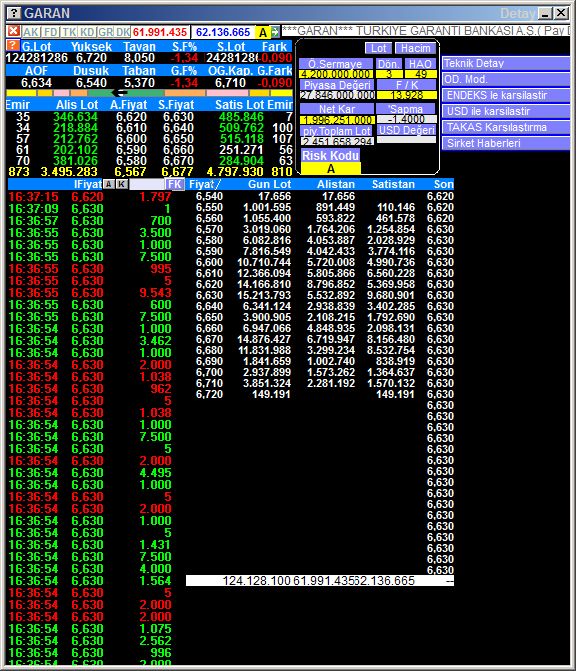Click the empty input box before FK

pyautogui.click(x=147, y=184)
